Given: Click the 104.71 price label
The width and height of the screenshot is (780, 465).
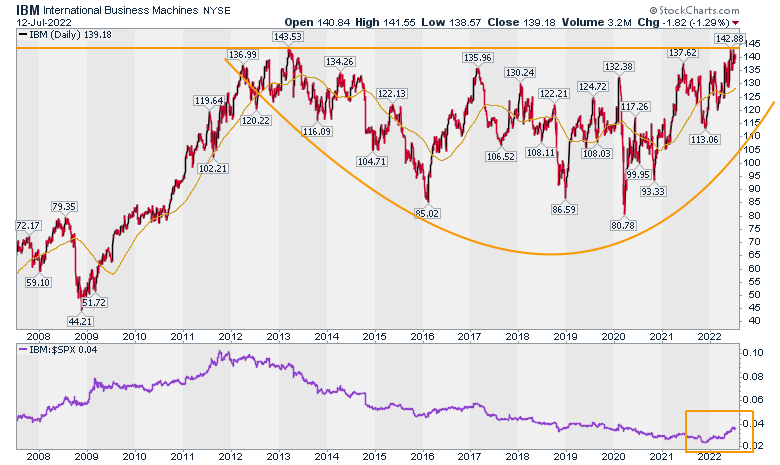Looking at the screenshot, I should (372, 162).
